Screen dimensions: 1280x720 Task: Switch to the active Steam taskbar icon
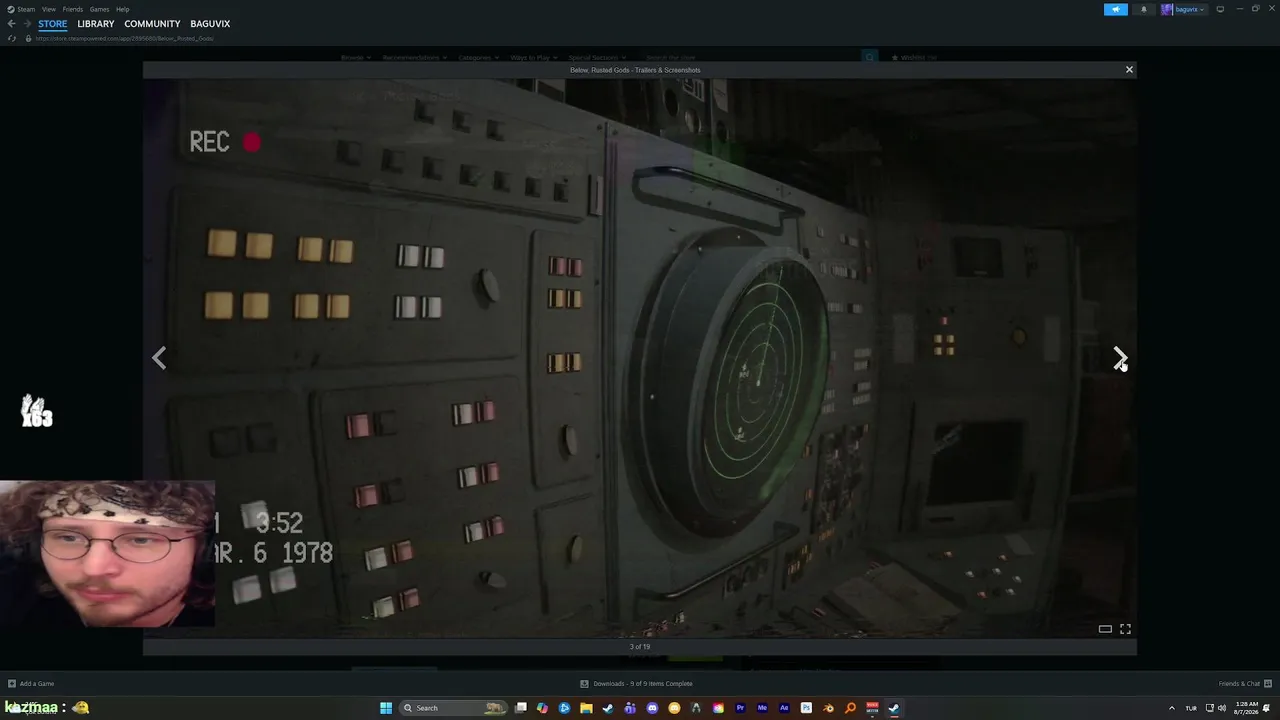894,708
